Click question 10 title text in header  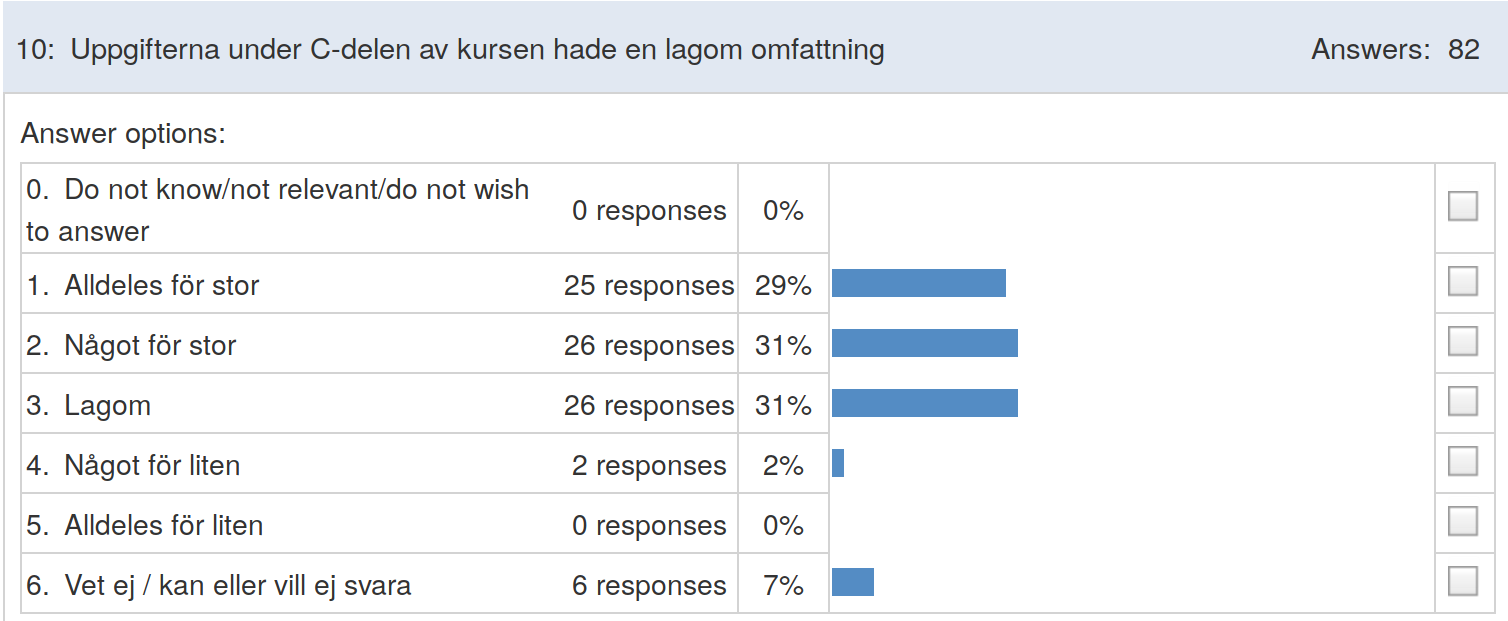pyautogui.click(x=450, y=50)
